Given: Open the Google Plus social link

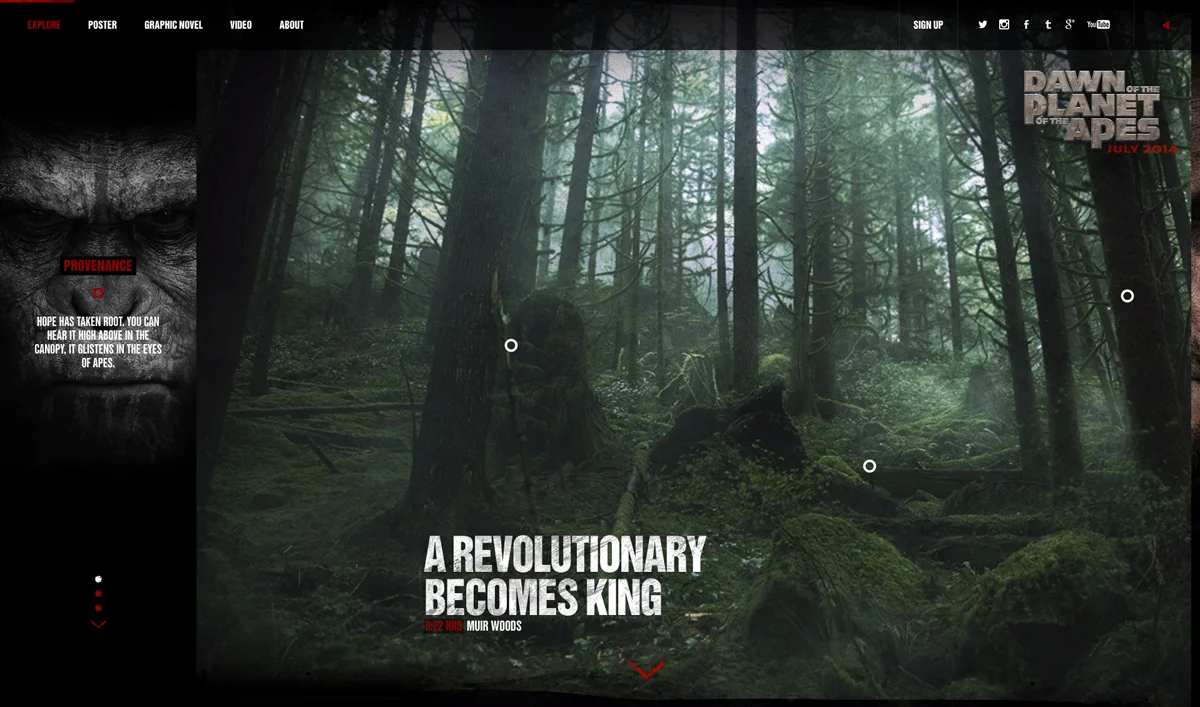Looking at the screenshot, I should pos(1070,25).
